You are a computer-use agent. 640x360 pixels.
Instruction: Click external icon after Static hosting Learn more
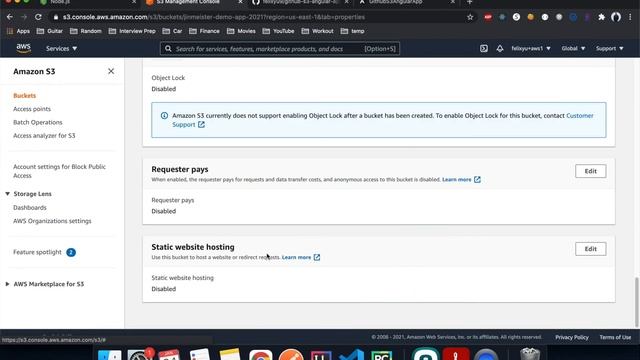pos(317,257)
